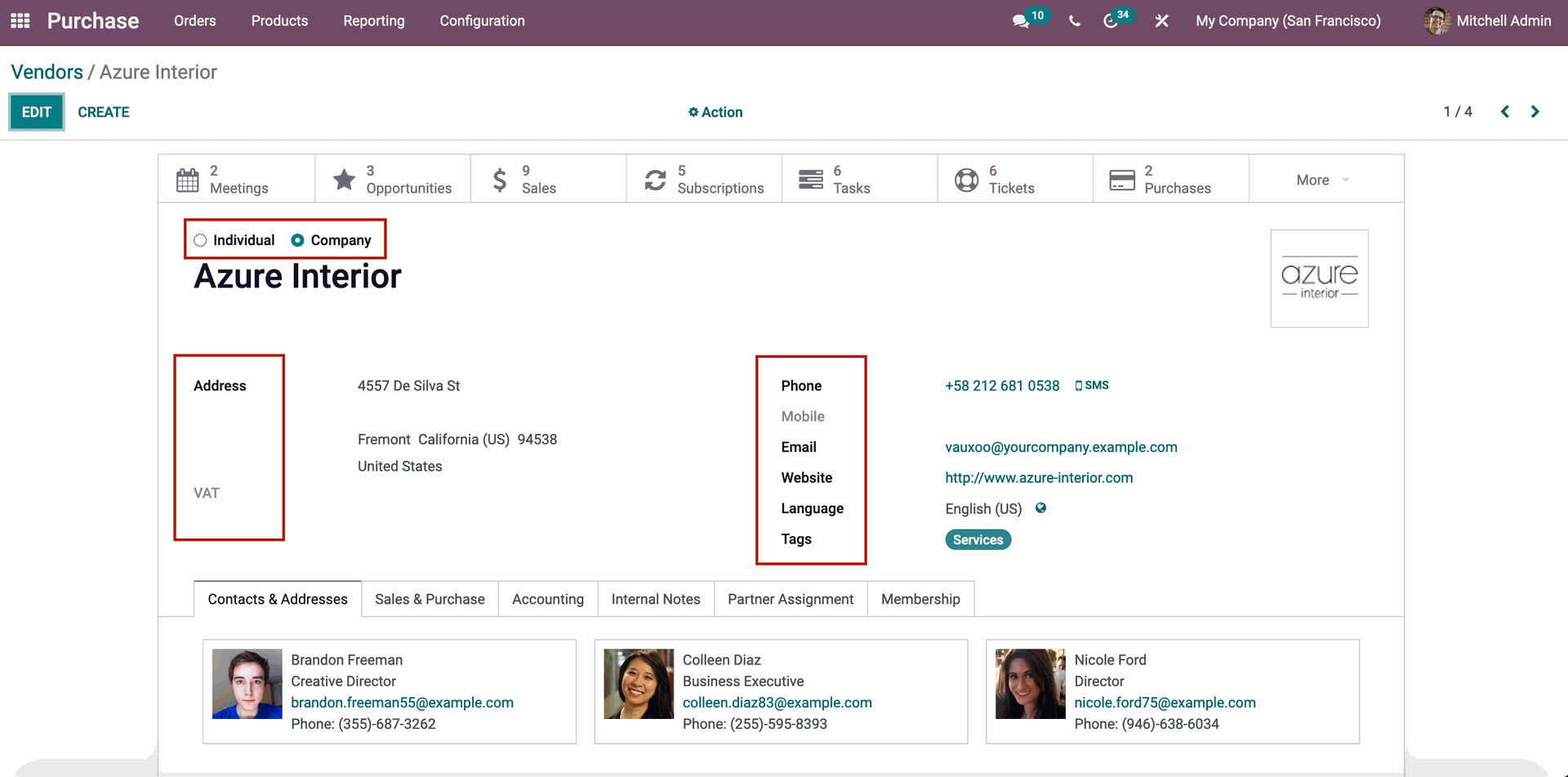Click the Sales dollar sign icon

(x=500, y=180)
